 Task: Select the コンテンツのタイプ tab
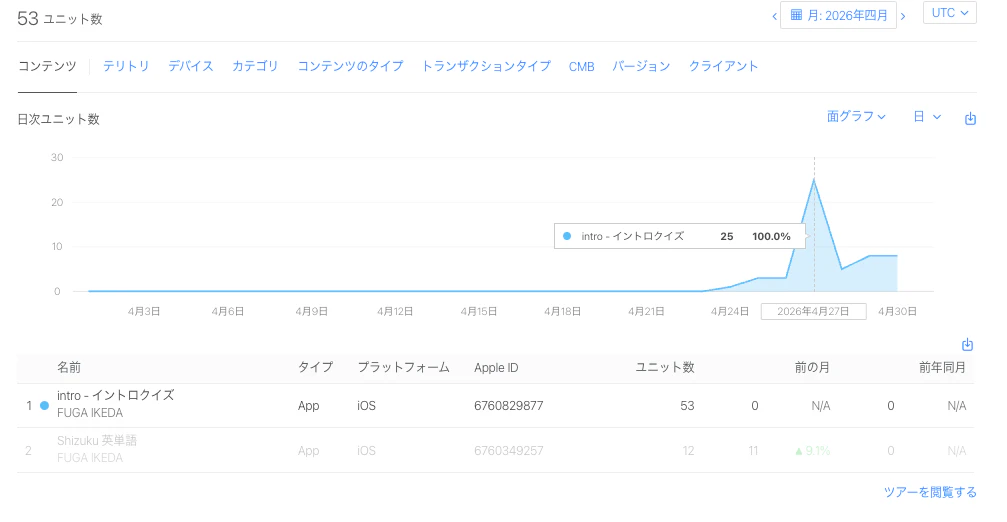350,66
